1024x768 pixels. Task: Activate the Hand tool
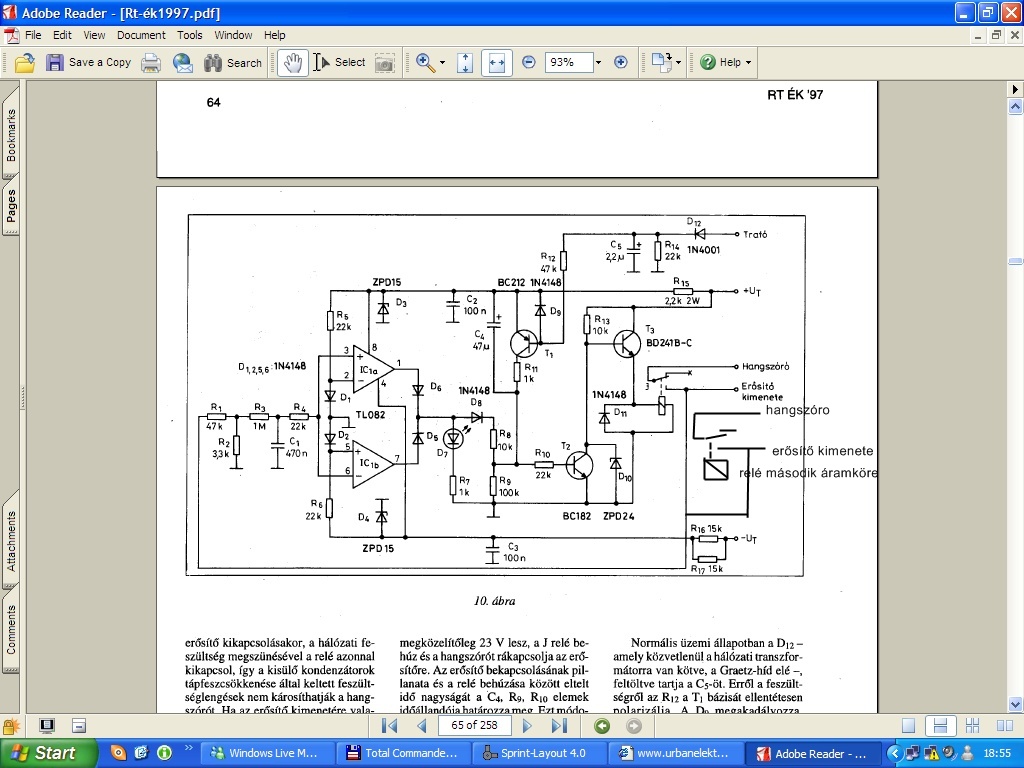293,63
